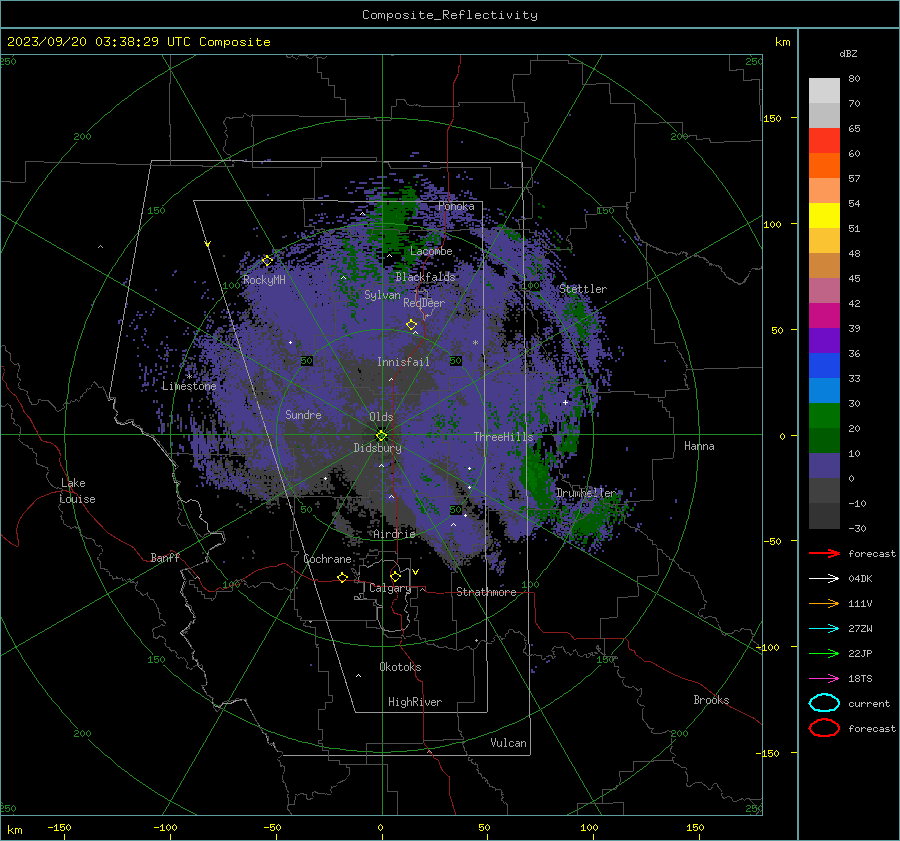This screenshot has width=900, height=841.
Task: Click the Strathmore label on map
Action: (x=486, y=592)
